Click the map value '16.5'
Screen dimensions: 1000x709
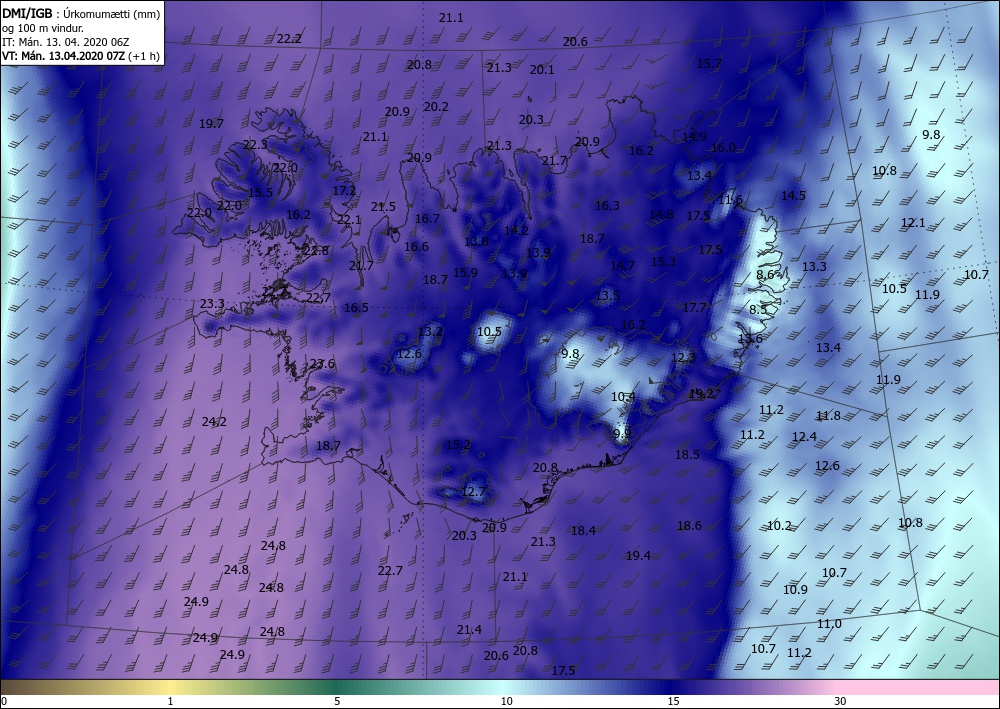[356, 308]
